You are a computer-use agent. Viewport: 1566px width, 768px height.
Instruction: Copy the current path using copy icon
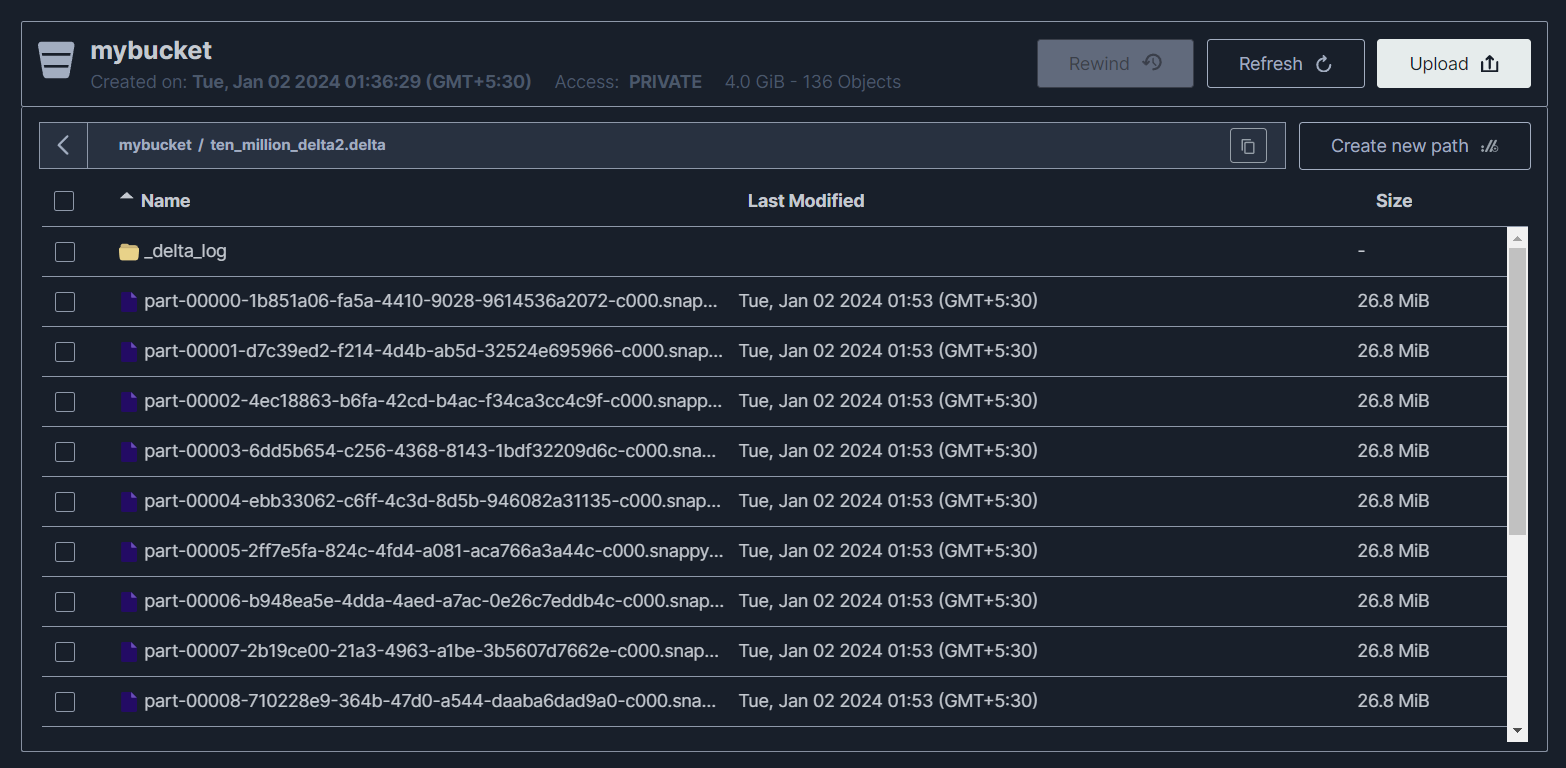(x=1248, y=146)
